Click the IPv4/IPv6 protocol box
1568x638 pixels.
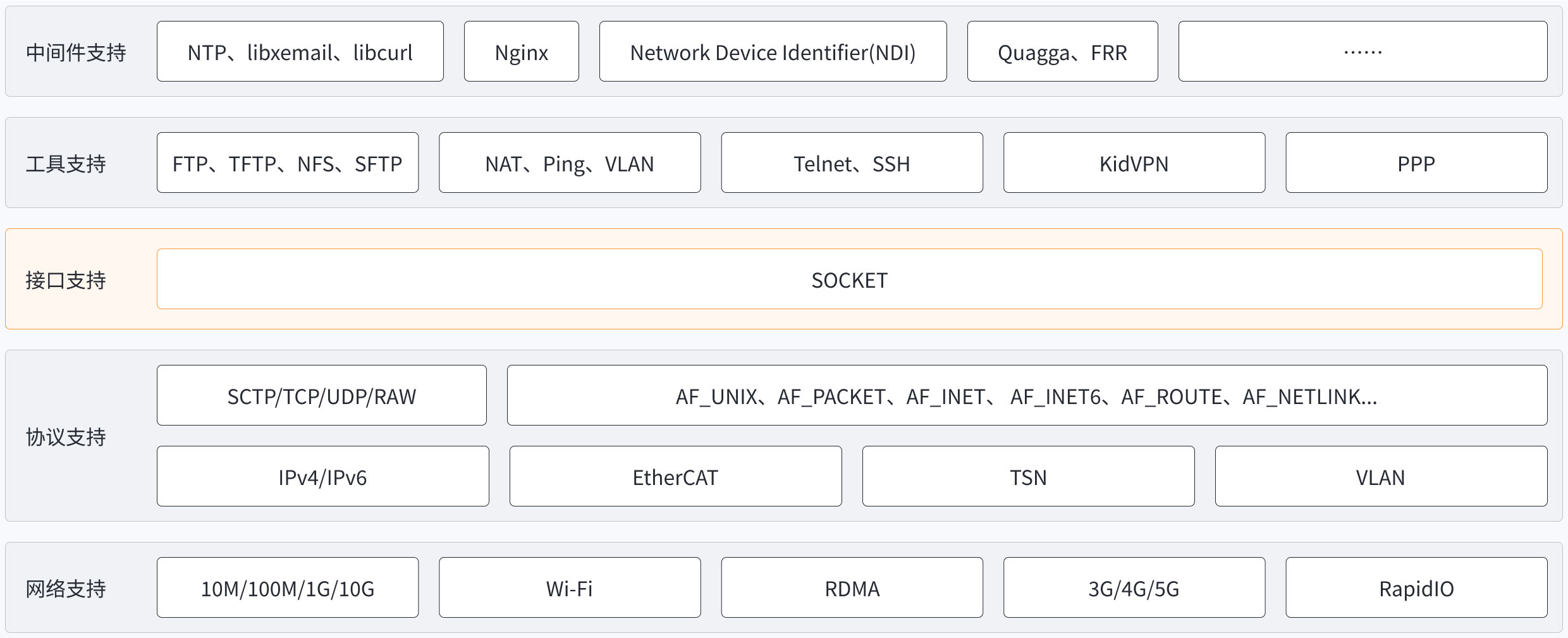coord(322,477)
